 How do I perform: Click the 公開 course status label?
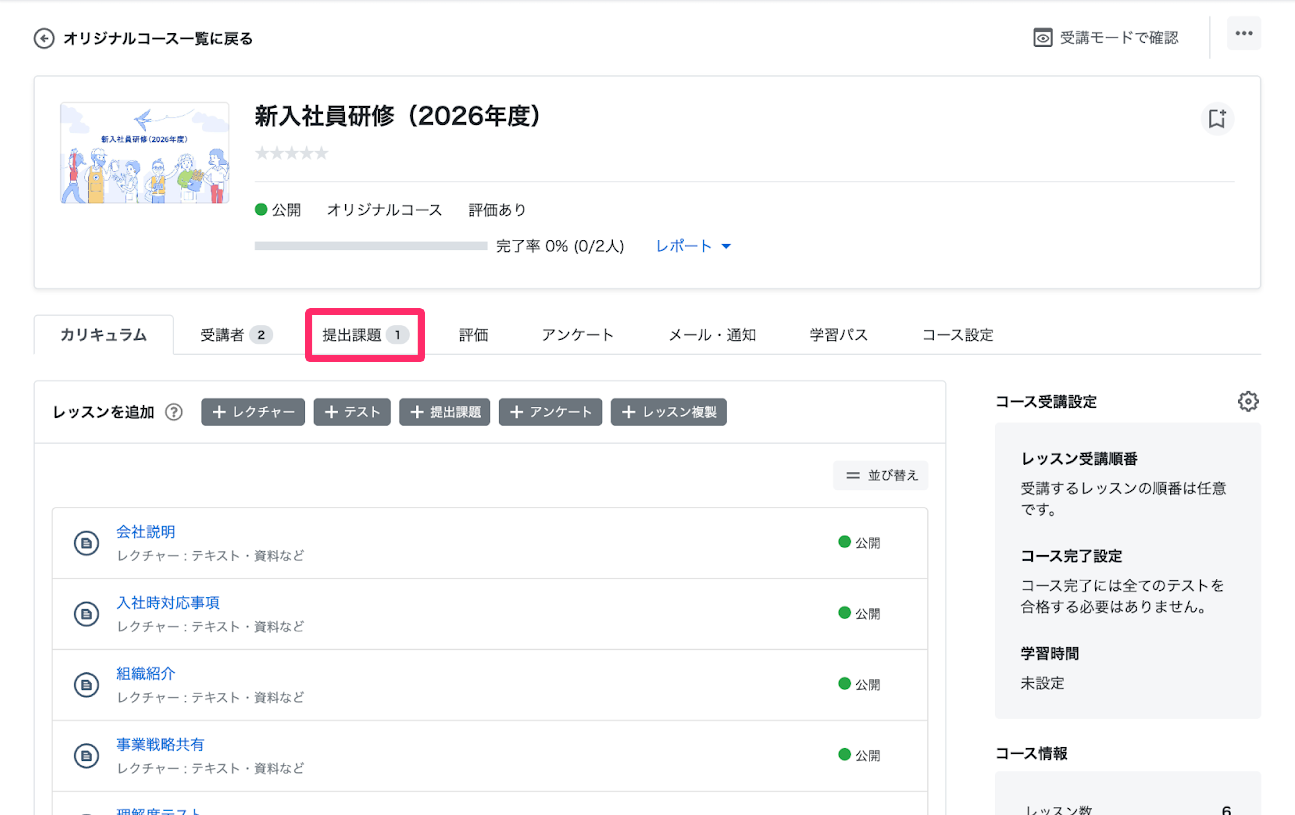(x=278, y=210)
